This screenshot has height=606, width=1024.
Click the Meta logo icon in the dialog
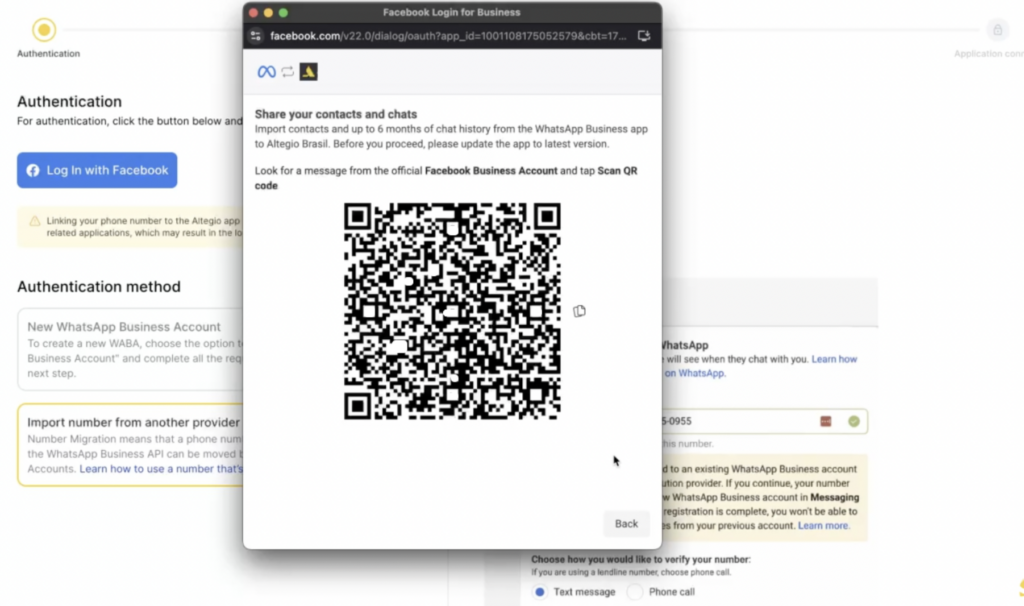coord(266,72)
